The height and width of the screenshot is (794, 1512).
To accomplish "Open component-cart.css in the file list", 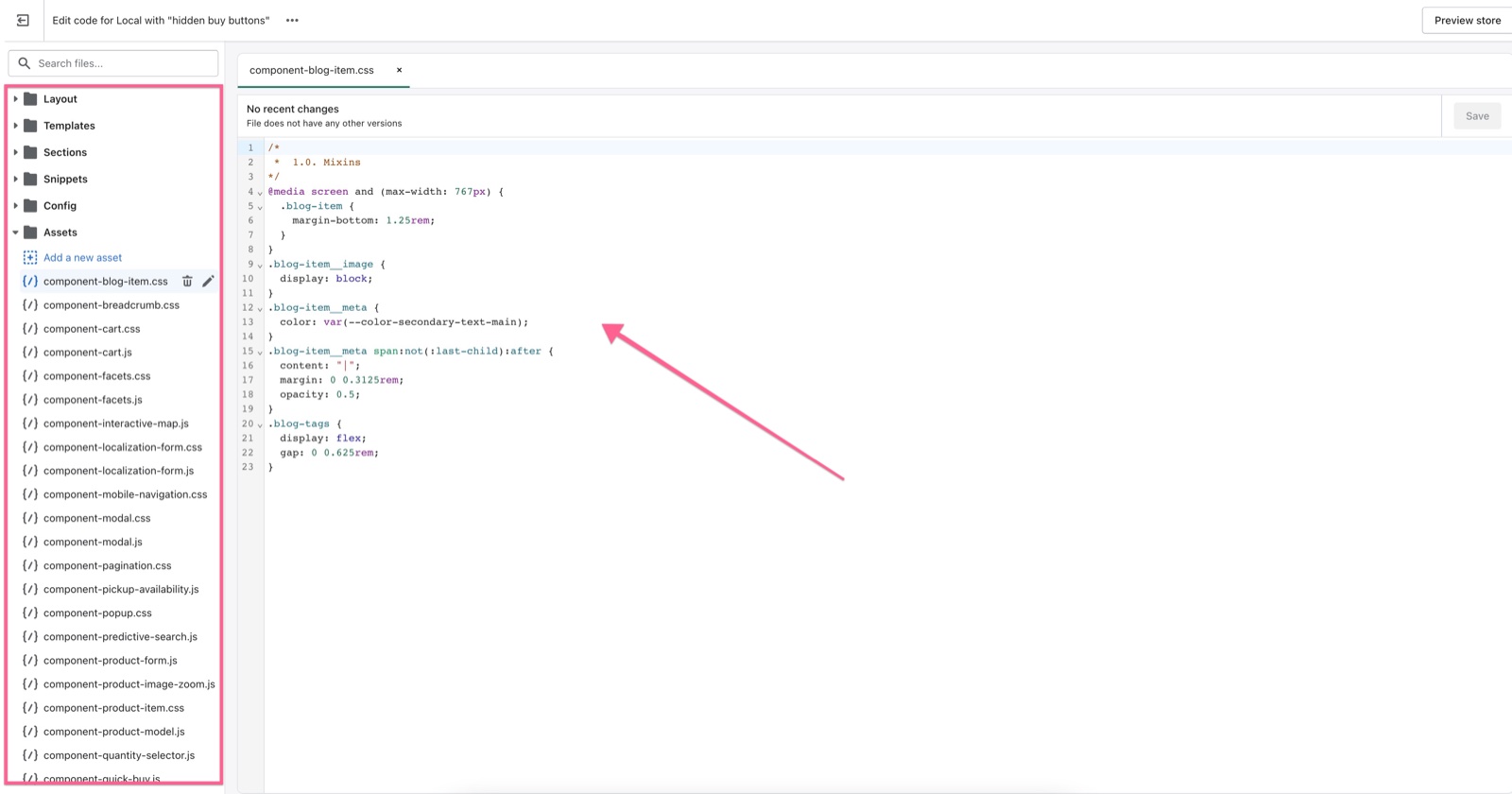I will [92, 328].
